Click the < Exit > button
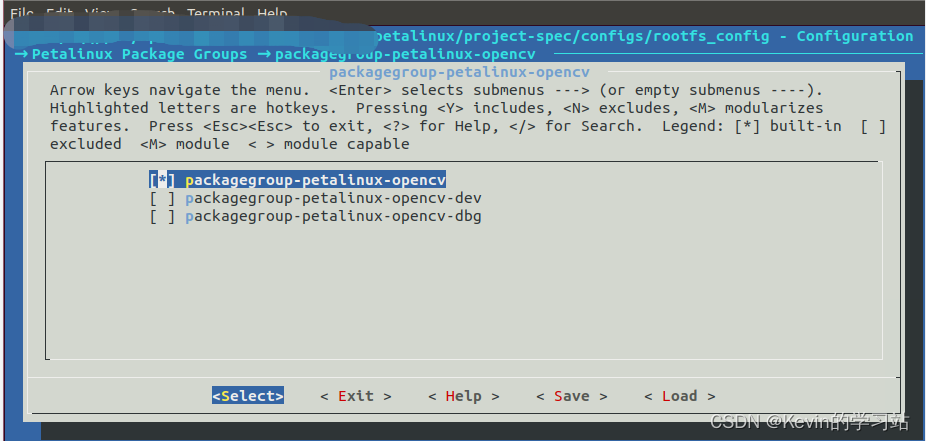Screen dimensions: 926x441 coord(356,396)
